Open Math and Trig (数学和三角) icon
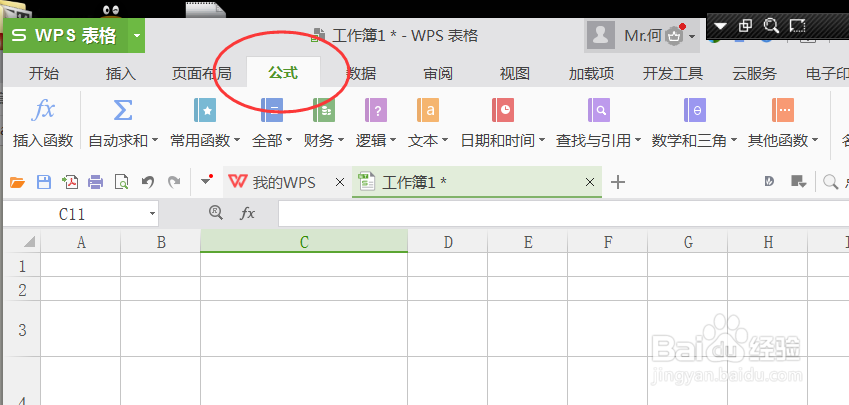849x405 pixels. tap(695, 110)
